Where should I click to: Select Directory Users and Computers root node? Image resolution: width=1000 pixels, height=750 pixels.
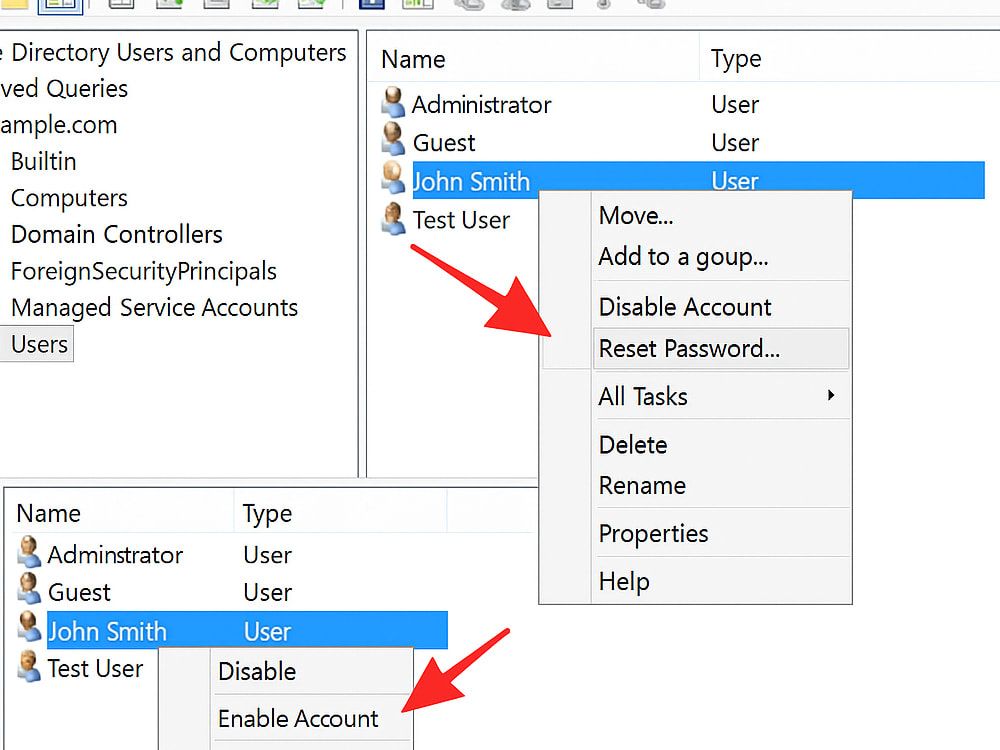coord(173,52)
